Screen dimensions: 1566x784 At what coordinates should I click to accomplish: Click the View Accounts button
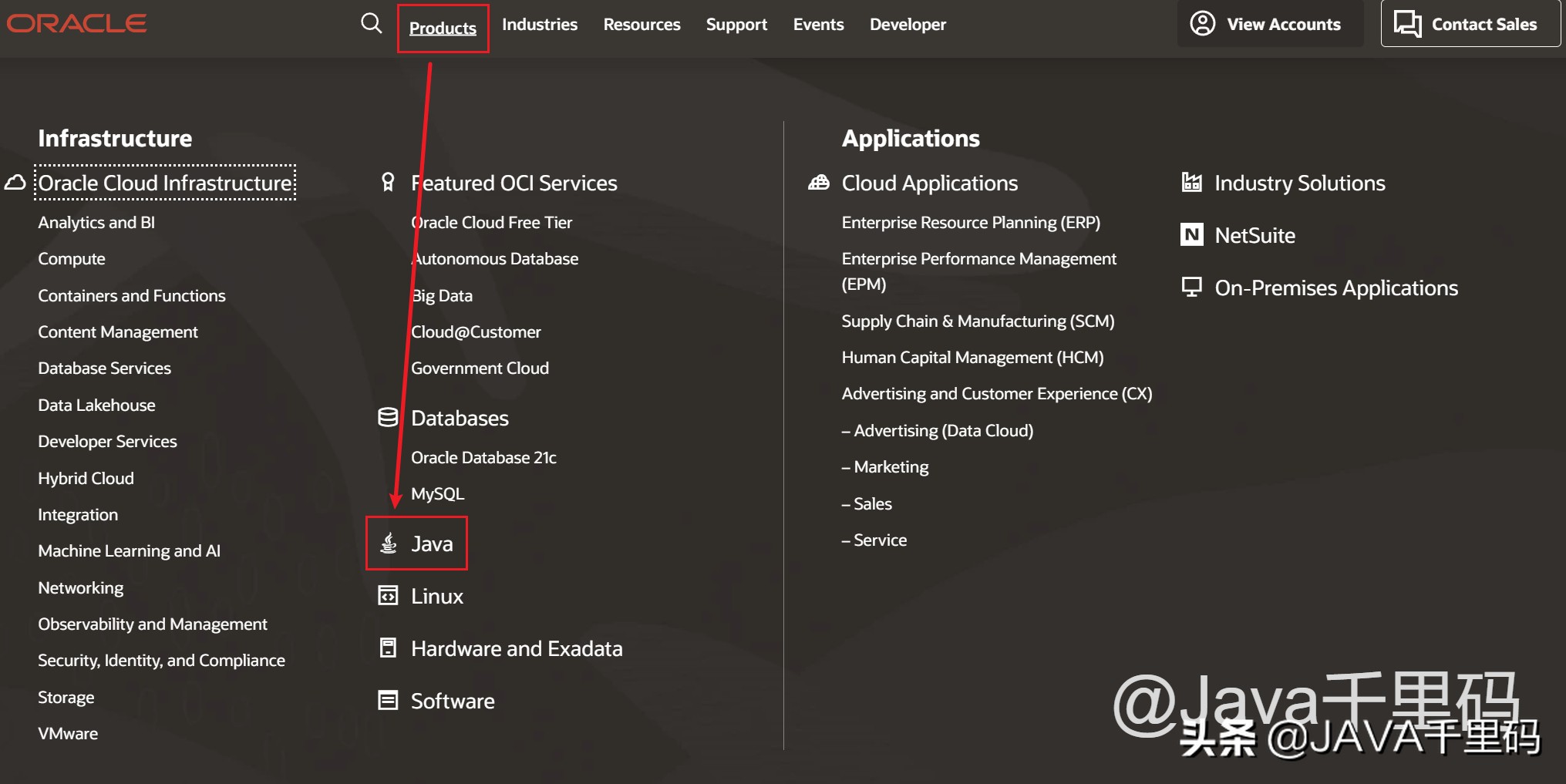coord(1270,24)
